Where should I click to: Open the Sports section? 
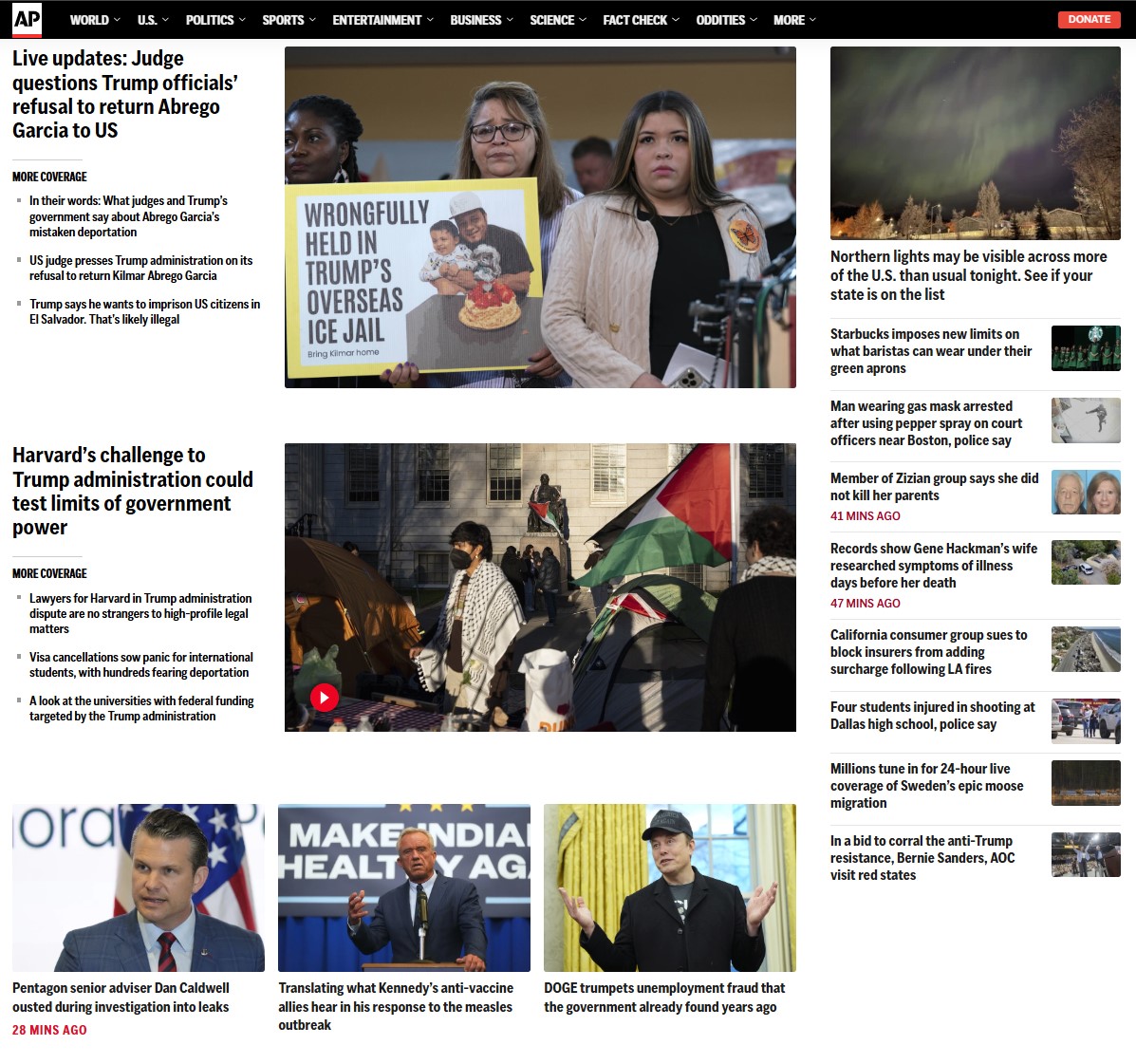(x=283, y=20)
